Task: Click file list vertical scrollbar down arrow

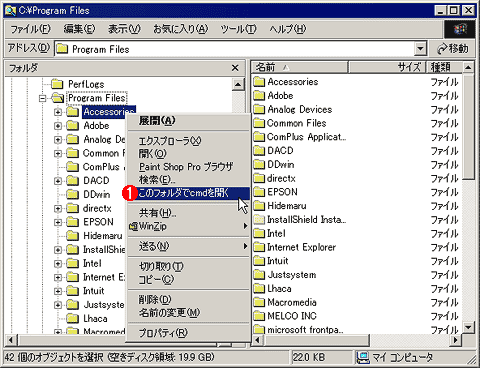Action: (468, 327)
